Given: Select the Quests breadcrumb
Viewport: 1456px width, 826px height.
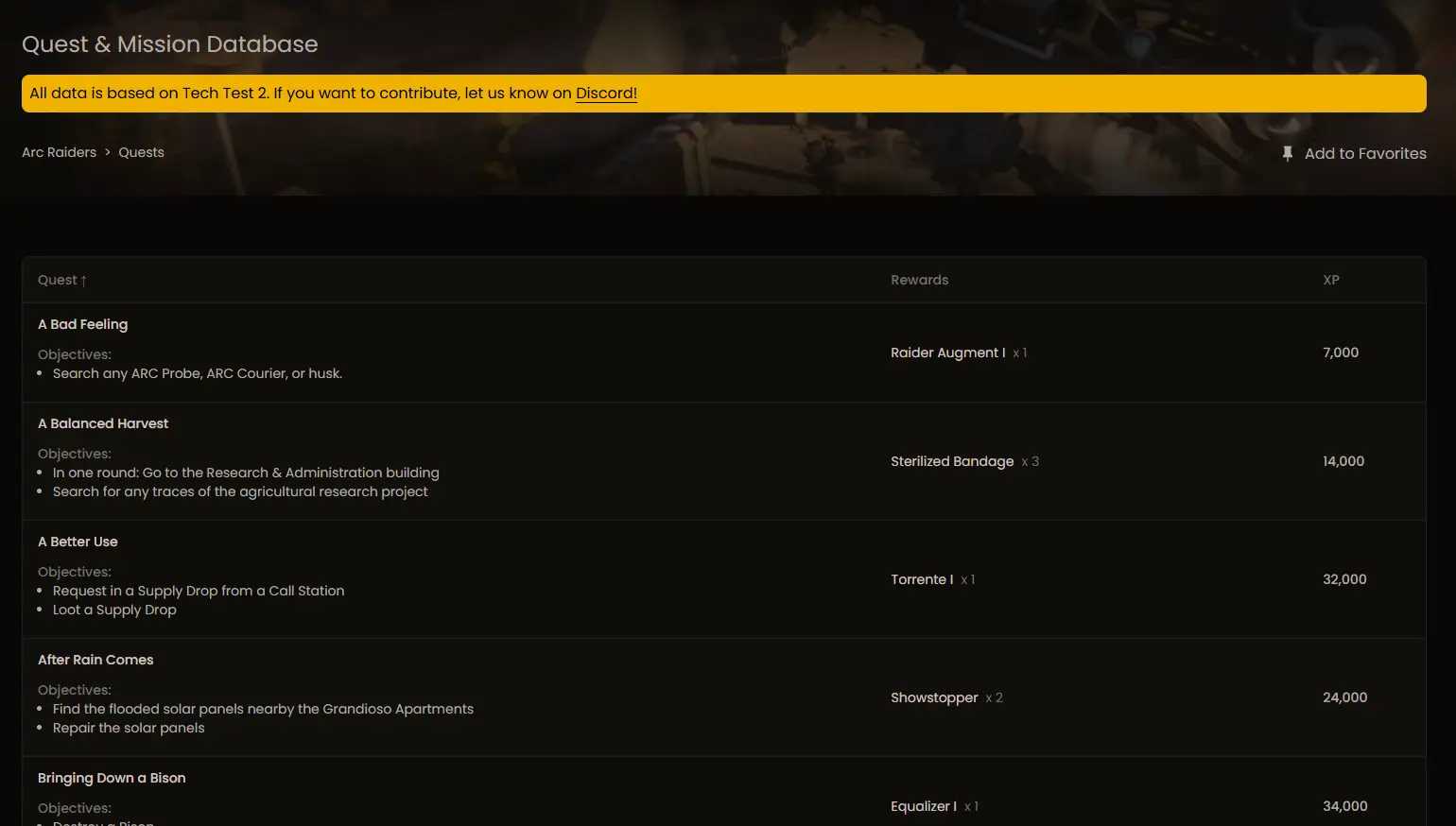Looking at the screenshot, I should [x=141, y=152].
